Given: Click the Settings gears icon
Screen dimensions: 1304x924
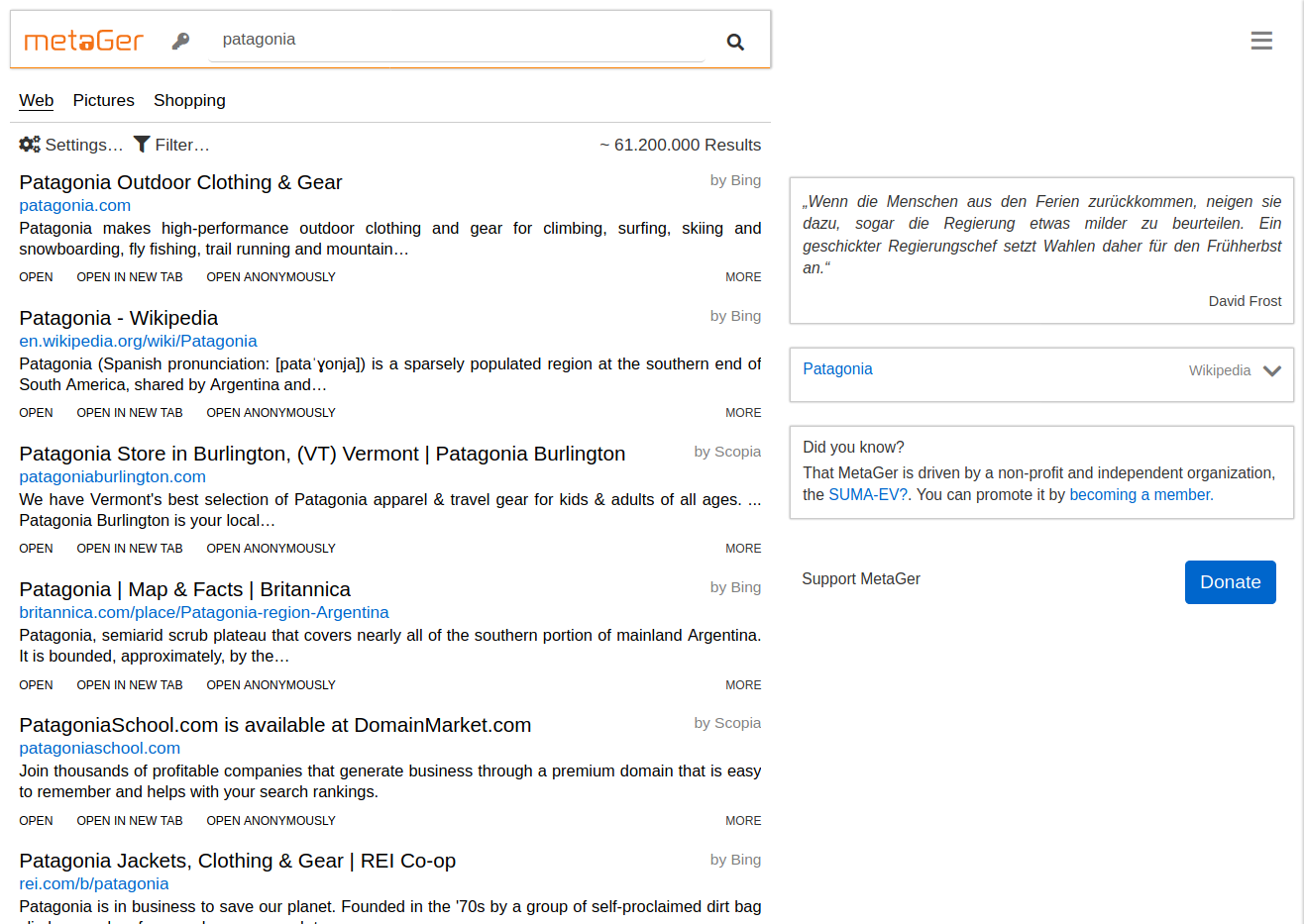Looking at the screenshot, I should click(30, 145).
